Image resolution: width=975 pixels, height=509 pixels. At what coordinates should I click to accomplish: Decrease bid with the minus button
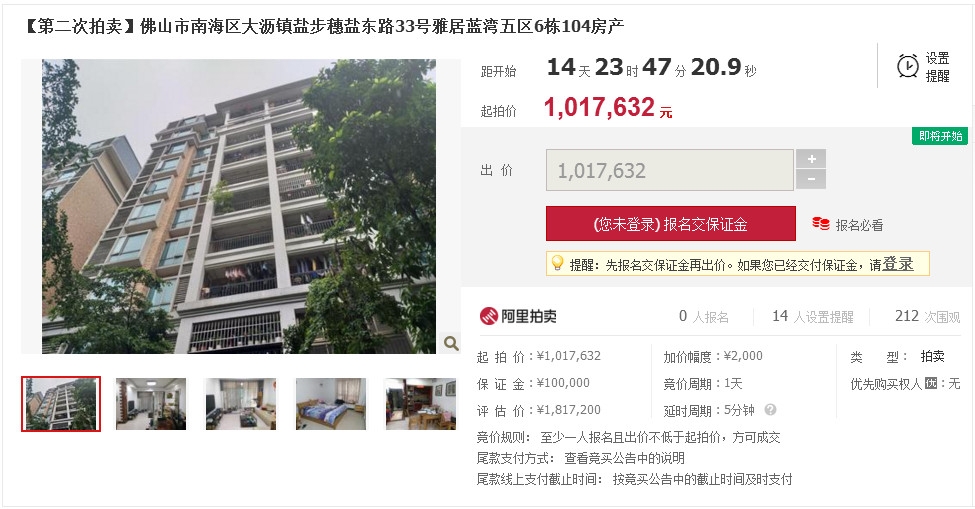811,180
